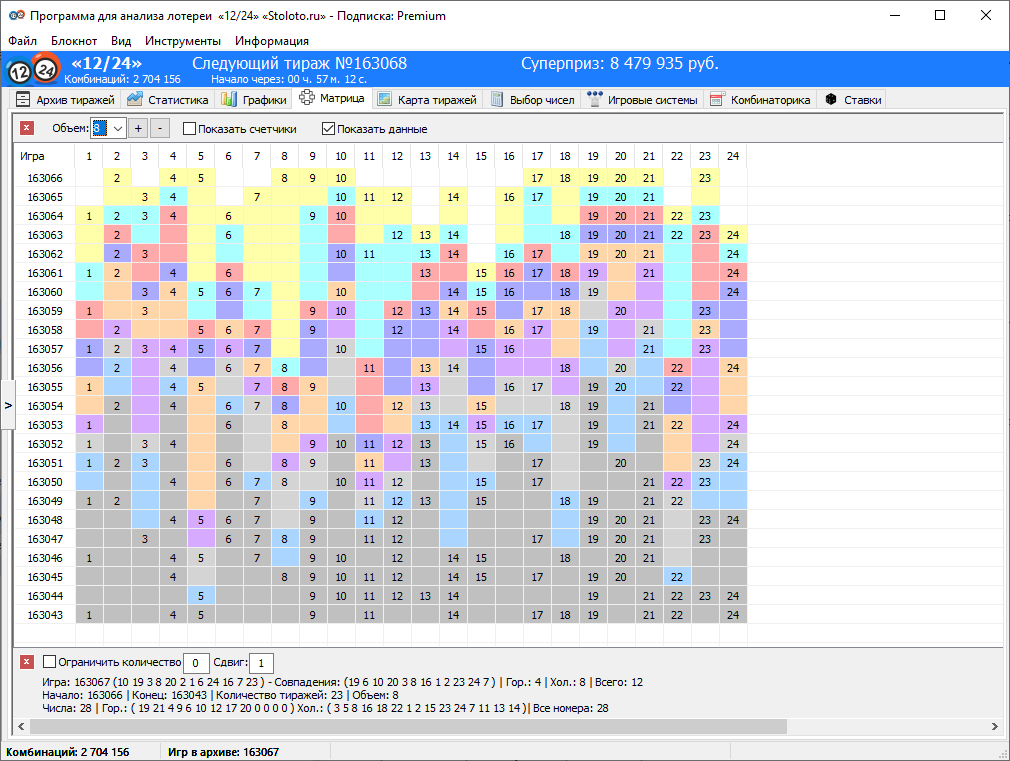This screenshot has width=1010, height=761.
Task: Click the Игровые системы icon
Action: [596, 100]
